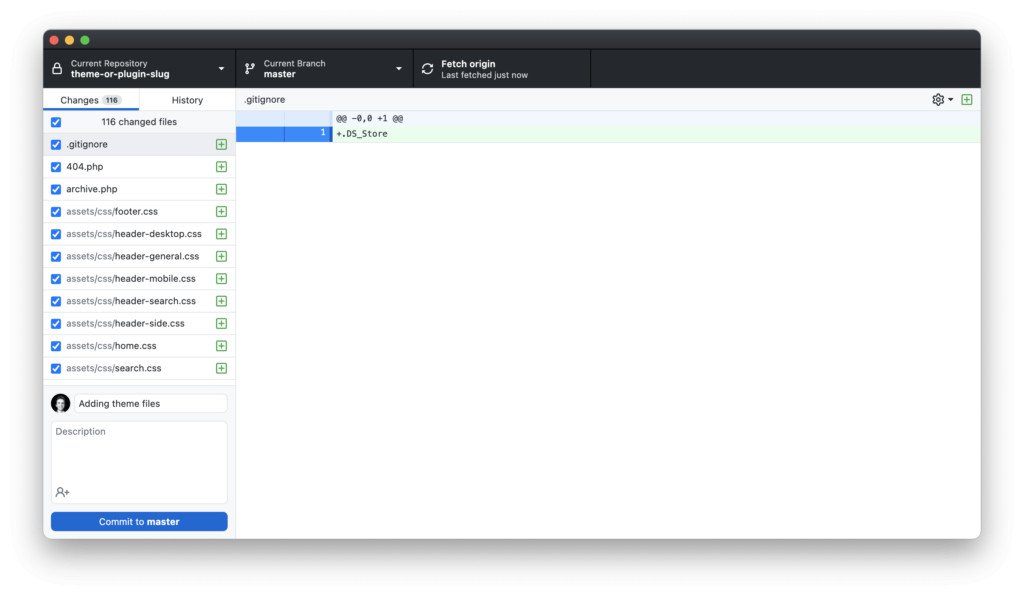Click the user avatar thumbnail near the summary field
This screenshot has height=596, width=1024.
[61, 403]
